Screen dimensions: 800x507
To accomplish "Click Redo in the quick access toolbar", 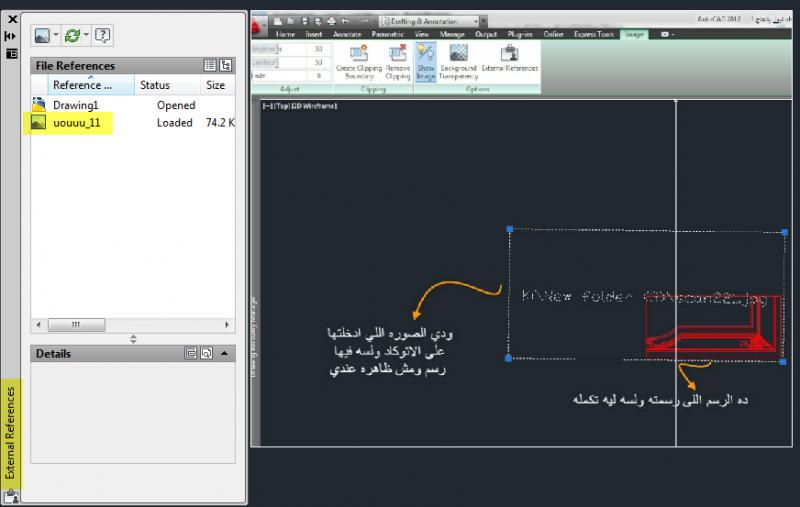I will 364,21.
